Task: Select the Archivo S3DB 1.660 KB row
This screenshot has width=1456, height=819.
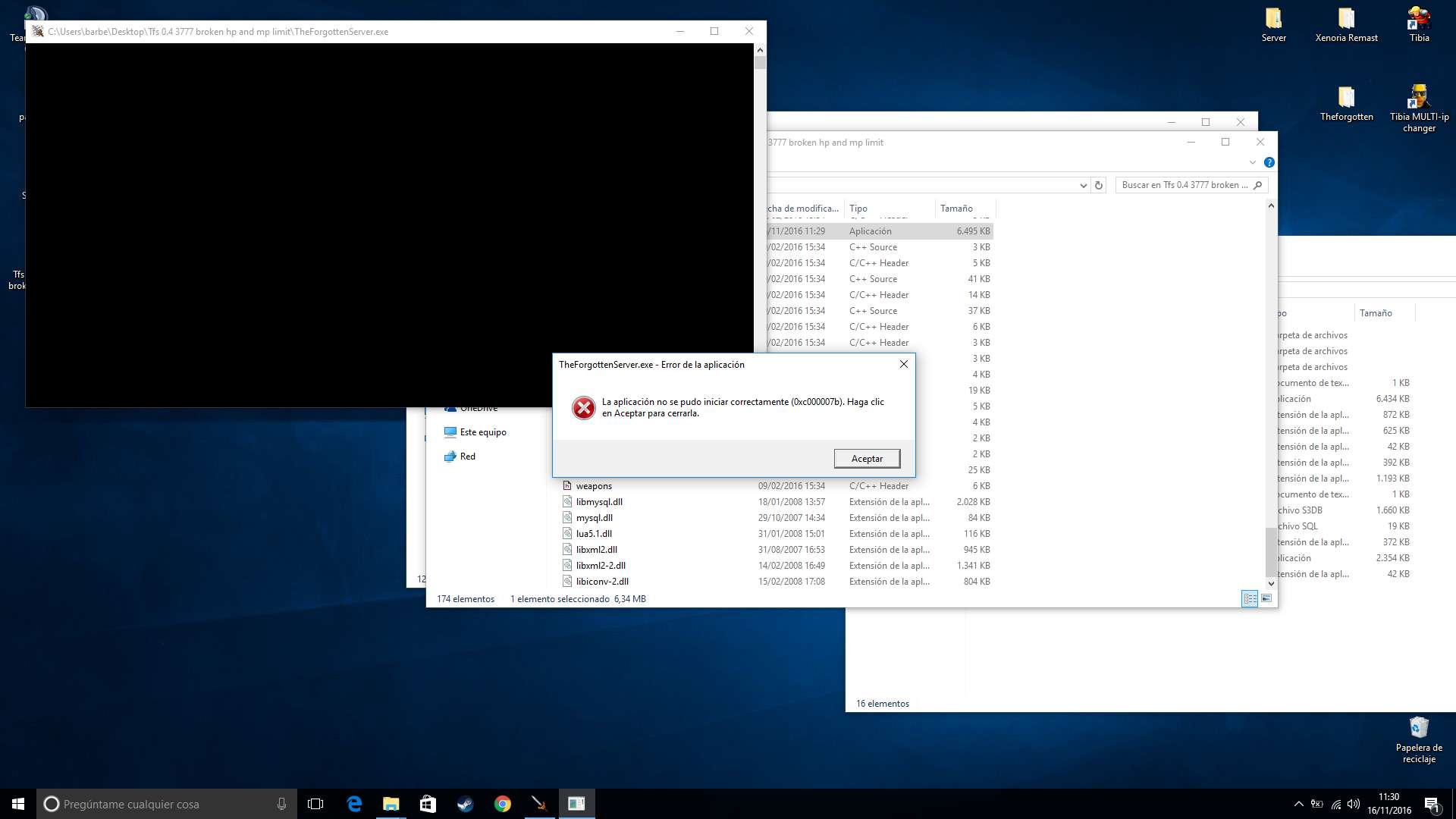Action: 1344,510
